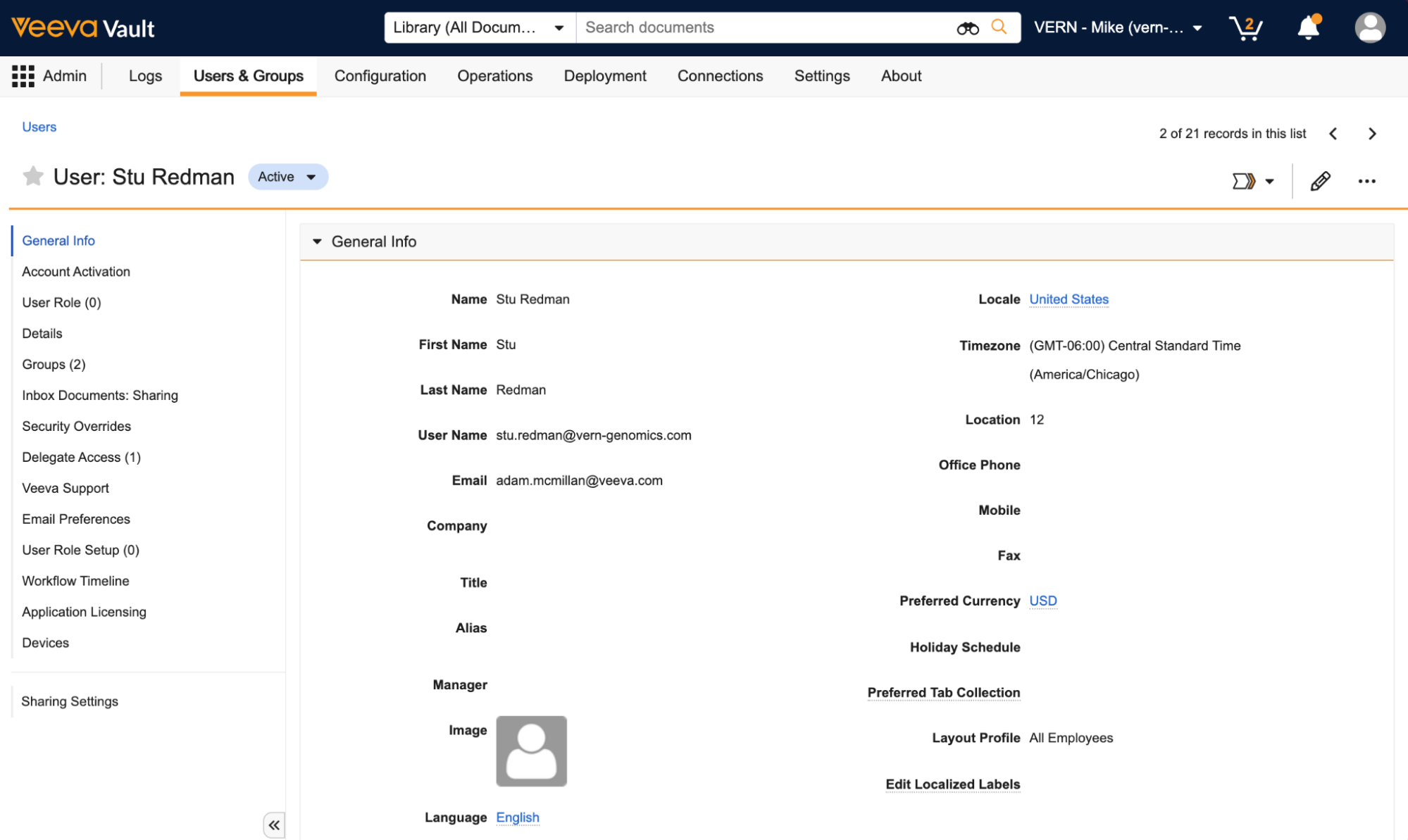
Task: Open the Library document filter dropdown
Action: (480, 27)
